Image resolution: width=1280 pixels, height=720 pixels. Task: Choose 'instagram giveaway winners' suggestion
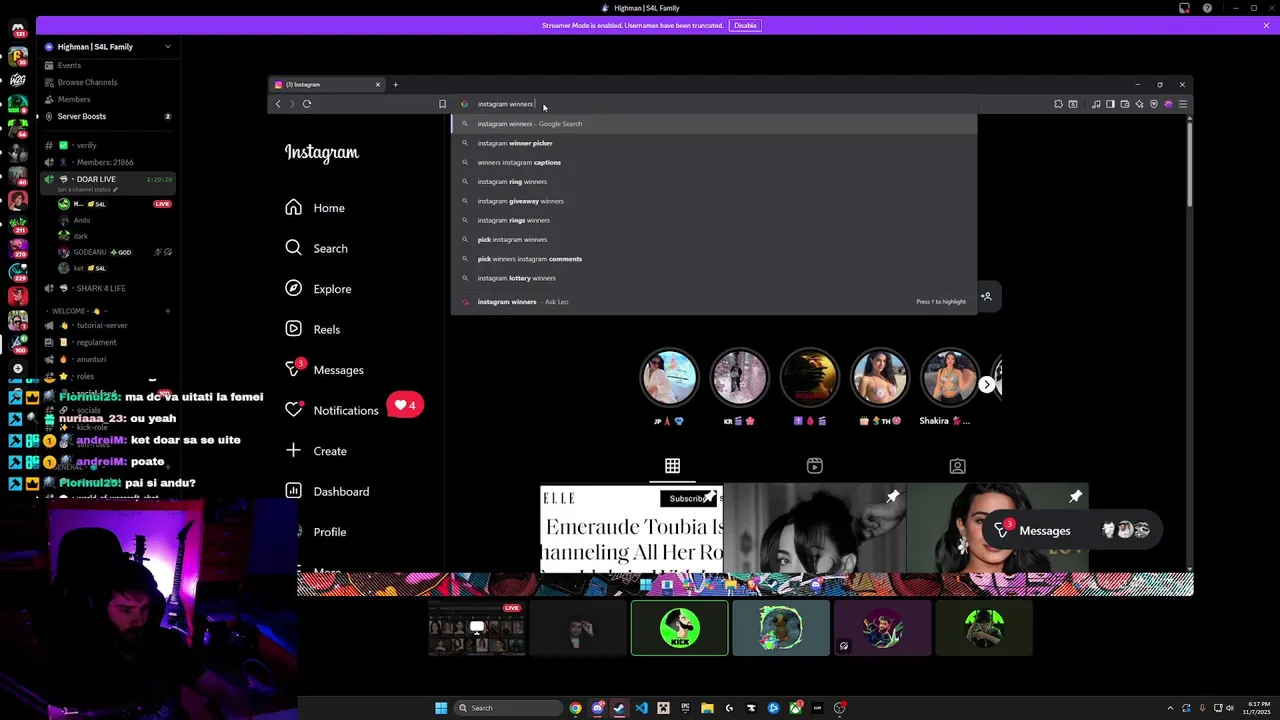pos(713,201)
